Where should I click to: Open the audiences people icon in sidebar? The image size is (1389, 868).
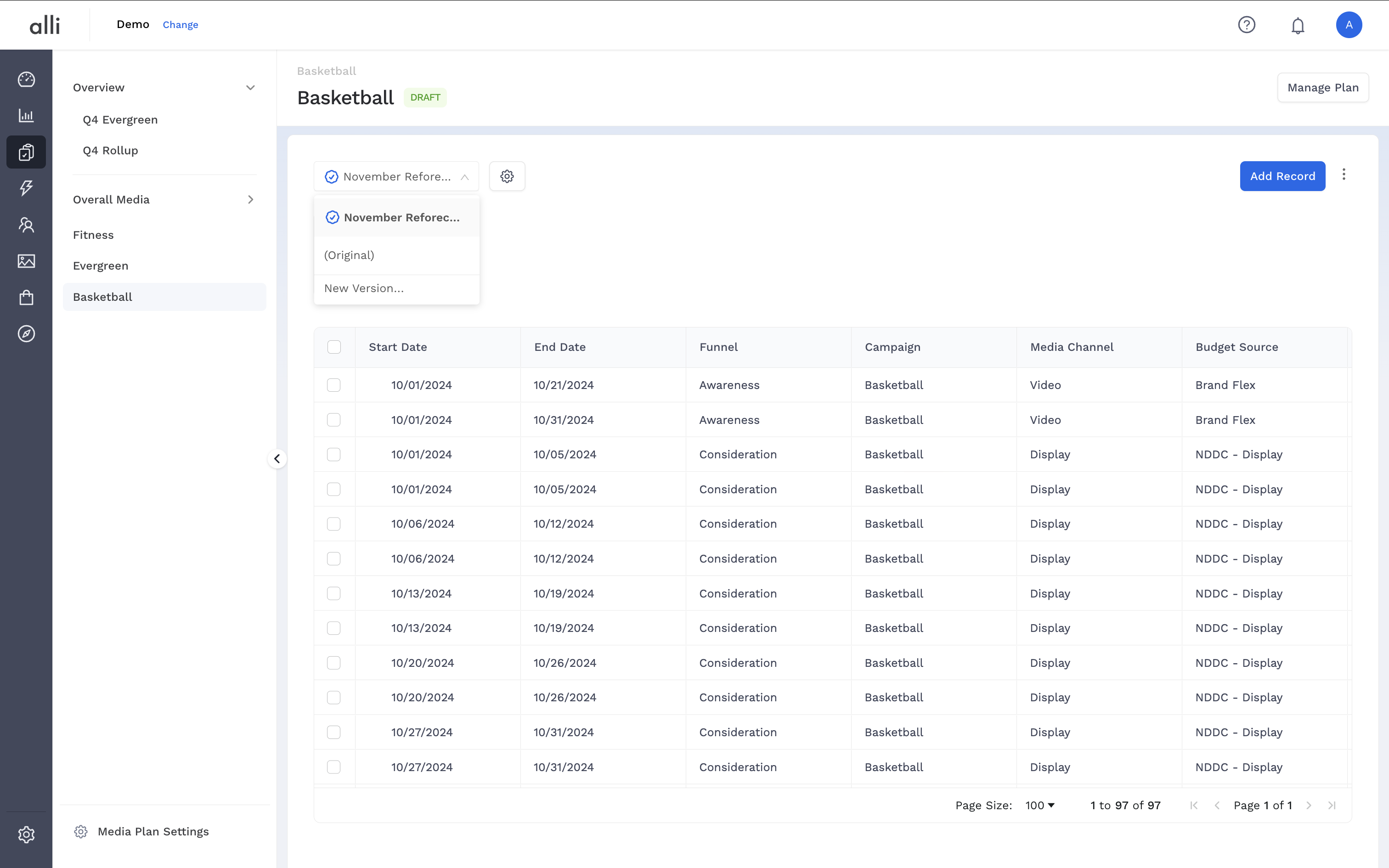pos(26,225)
